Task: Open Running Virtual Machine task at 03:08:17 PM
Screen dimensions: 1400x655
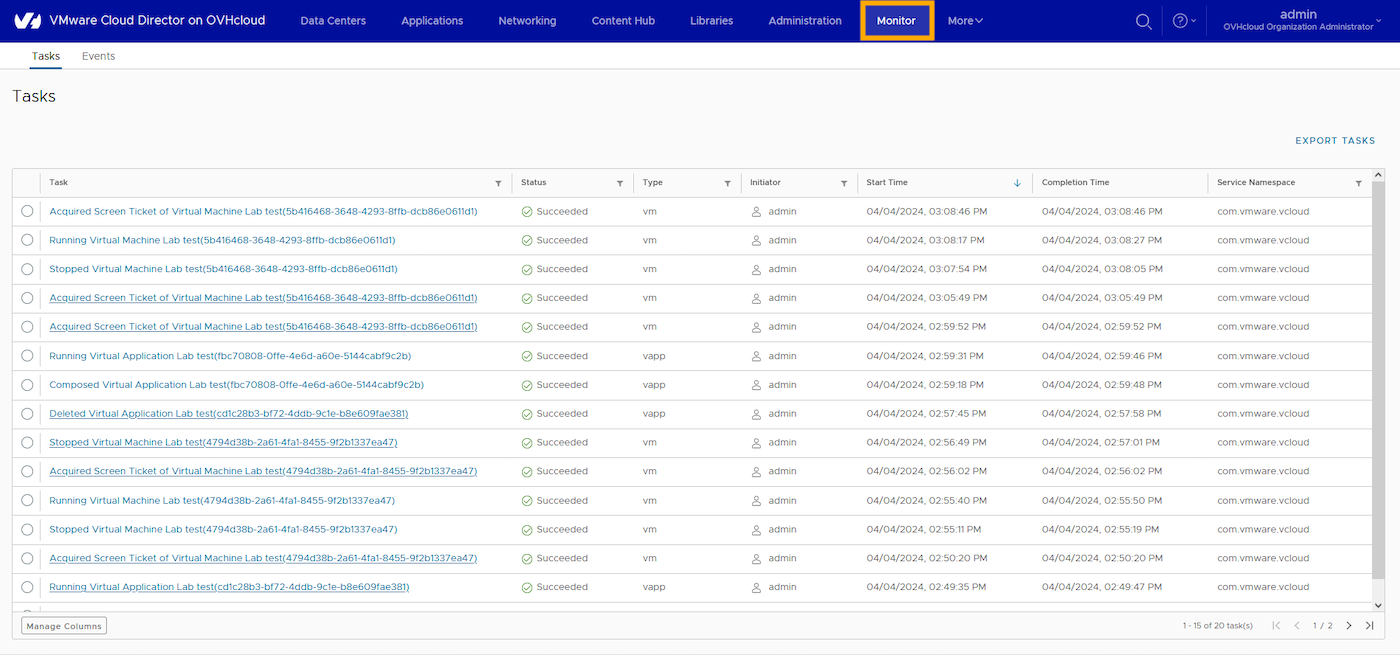Action: 222,241
